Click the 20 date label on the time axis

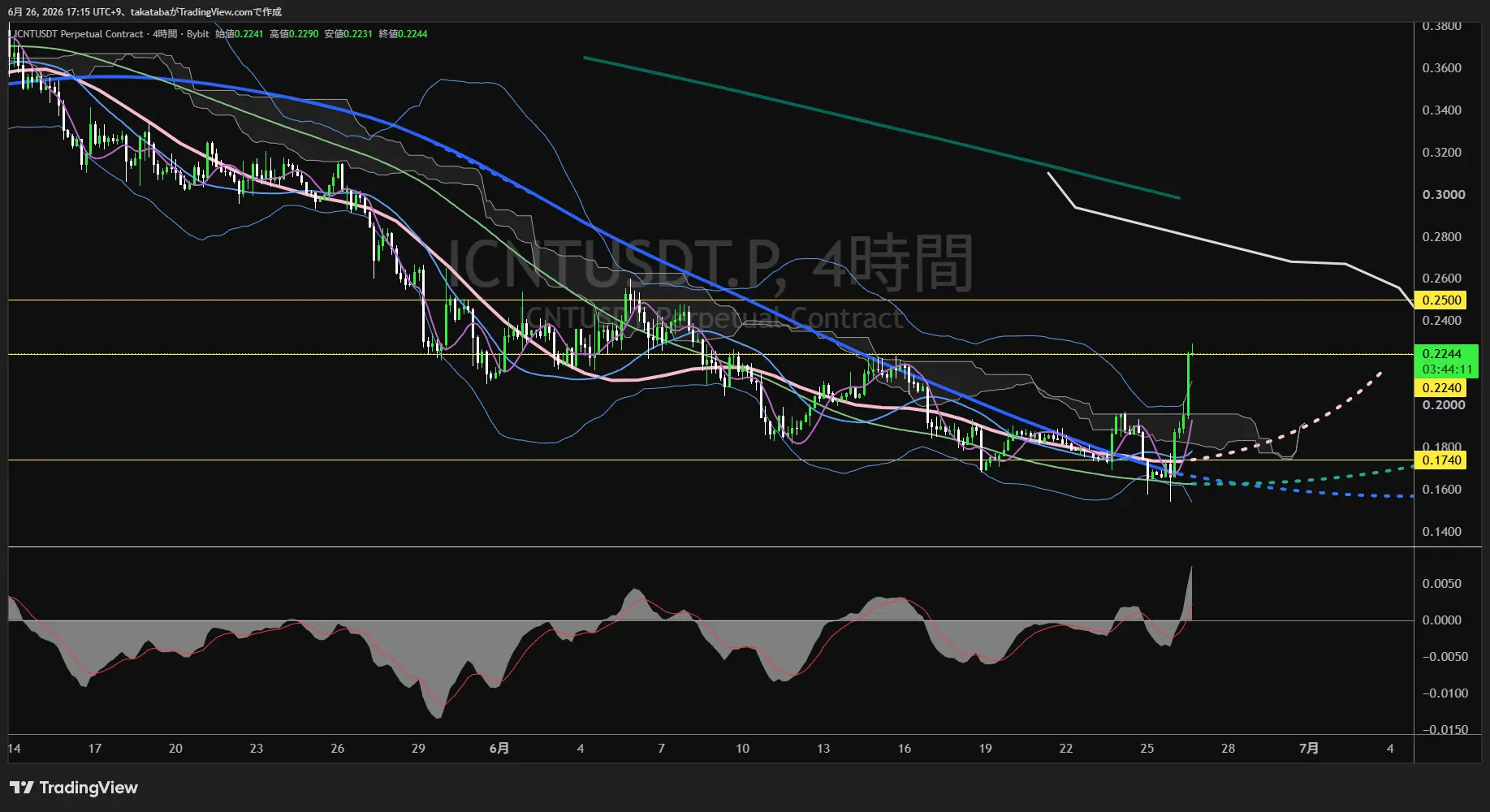point(175,749)
